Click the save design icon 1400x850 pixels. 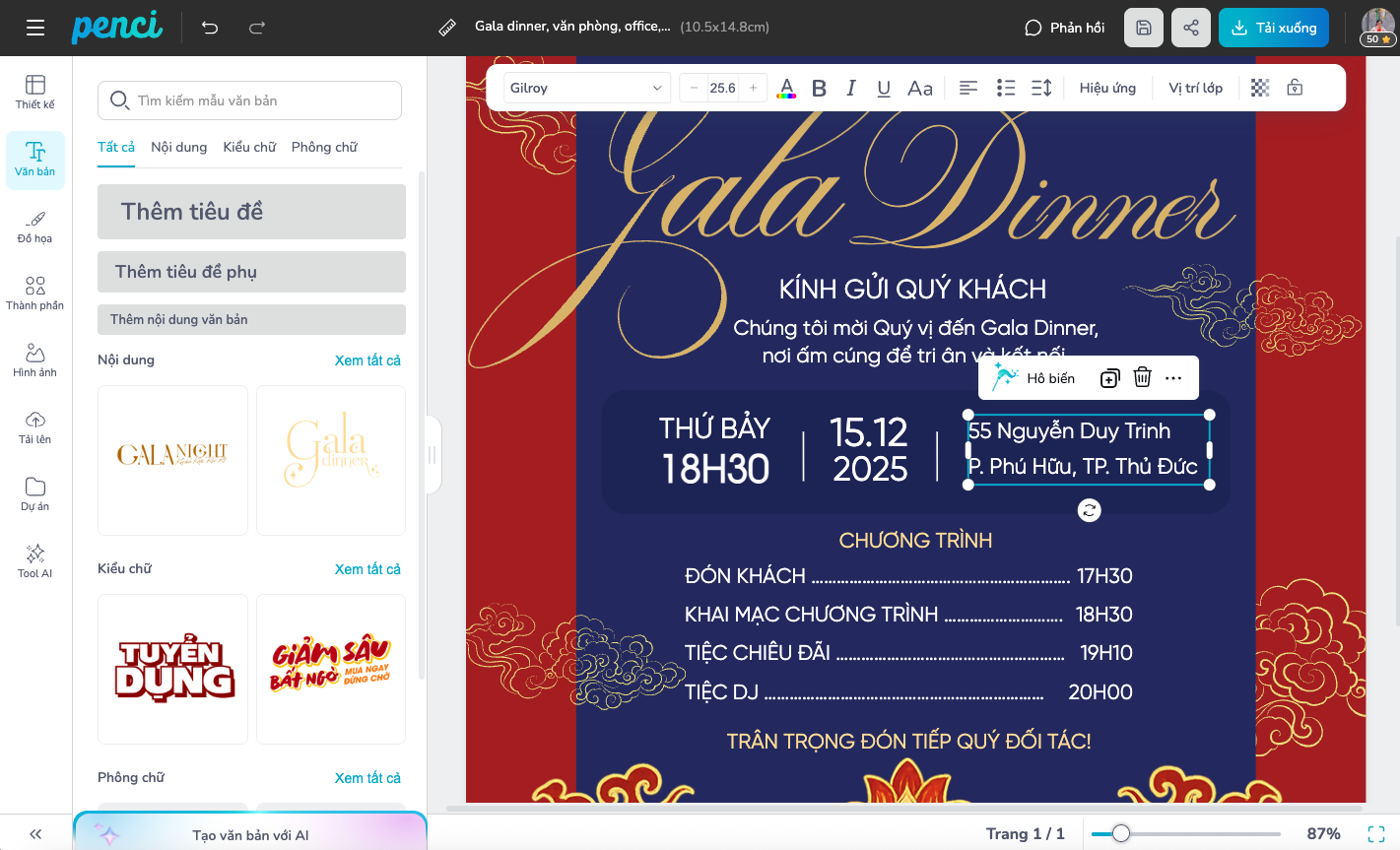(x=1144, y=28)
